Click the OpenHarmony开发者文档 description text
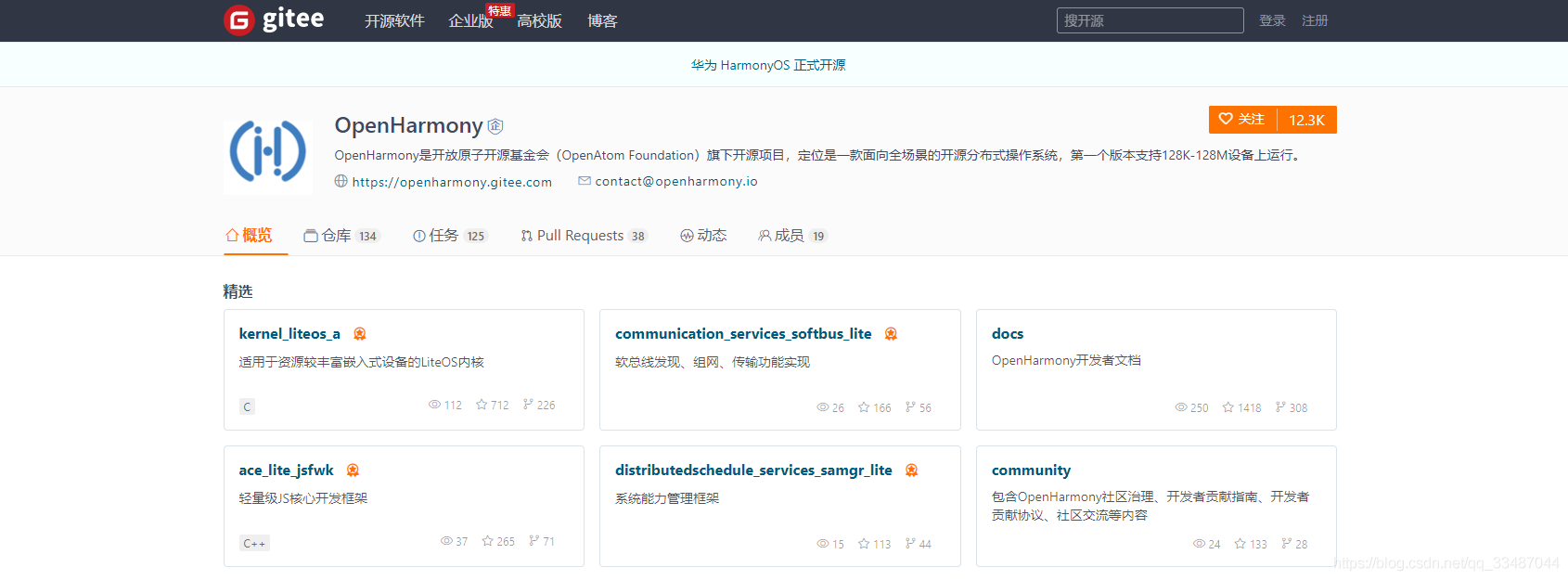The height and width of the screenshot is (580, 1568). (1066, 360)
